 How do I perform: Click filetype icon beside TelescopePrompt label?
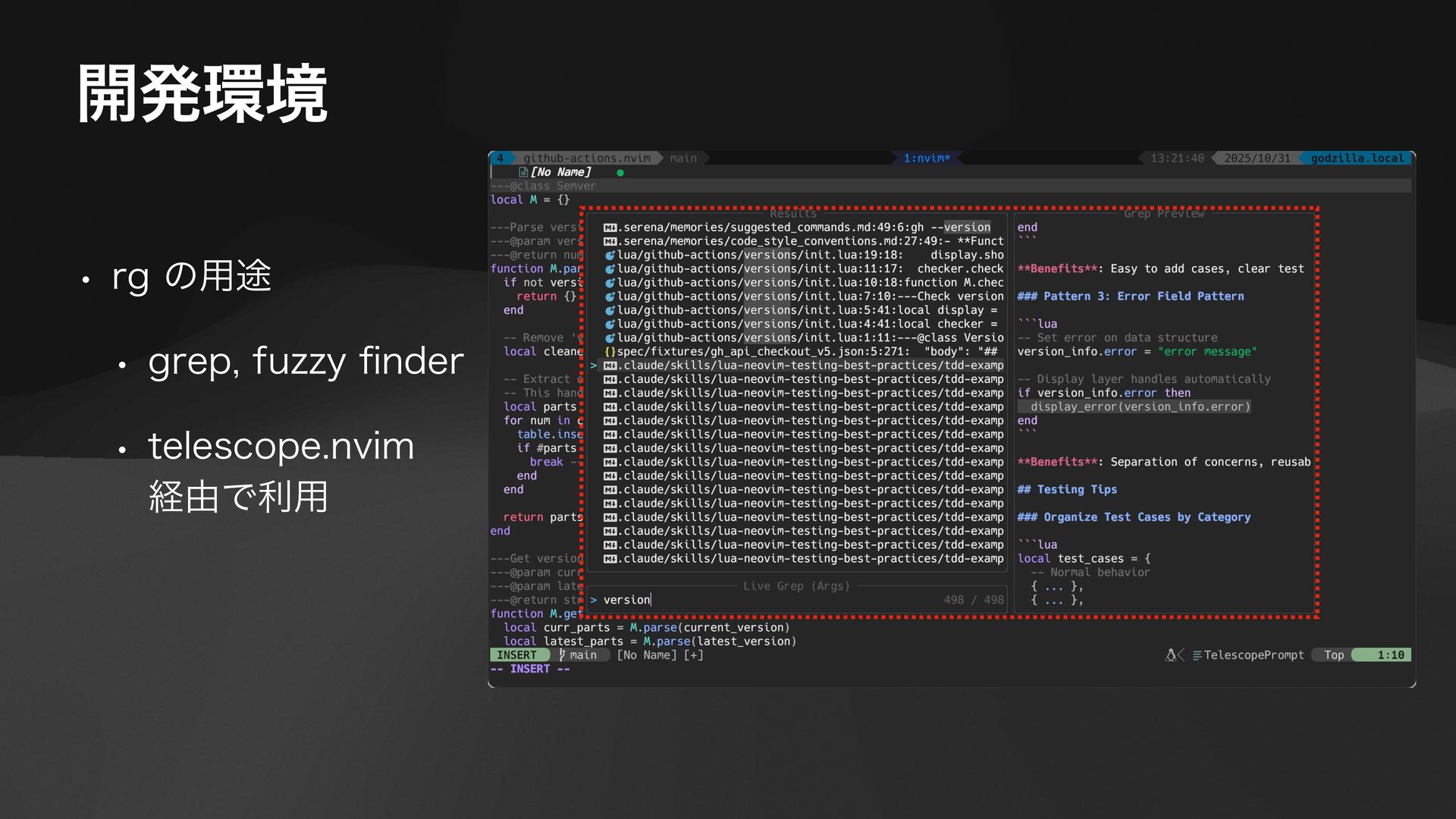pyautogui.click(x=1197, y=655)
